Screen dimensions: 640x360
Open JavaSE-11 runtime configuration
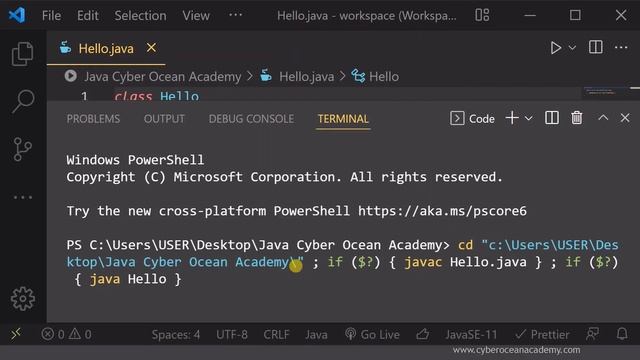pyautogui.click(x=471, y=335)
